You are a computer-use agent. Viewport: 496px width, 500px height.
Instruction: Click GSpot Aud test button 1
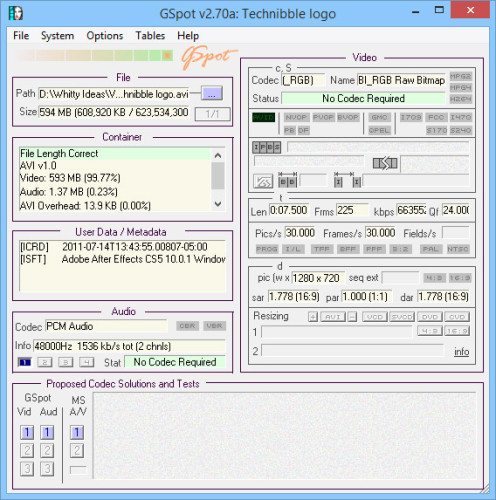(47, 432)
